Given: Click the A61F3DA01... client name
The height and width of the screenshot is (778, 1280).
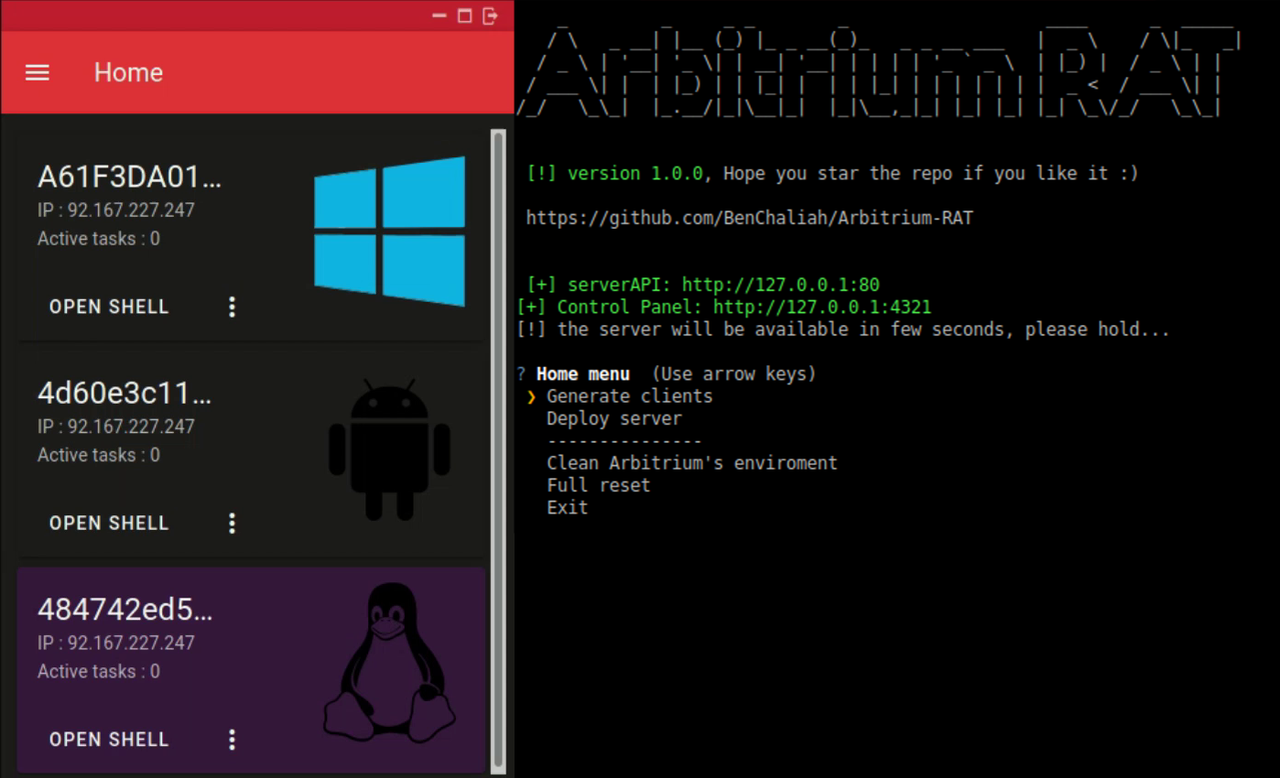Looking at the screenshot, I should pos(130,177).
